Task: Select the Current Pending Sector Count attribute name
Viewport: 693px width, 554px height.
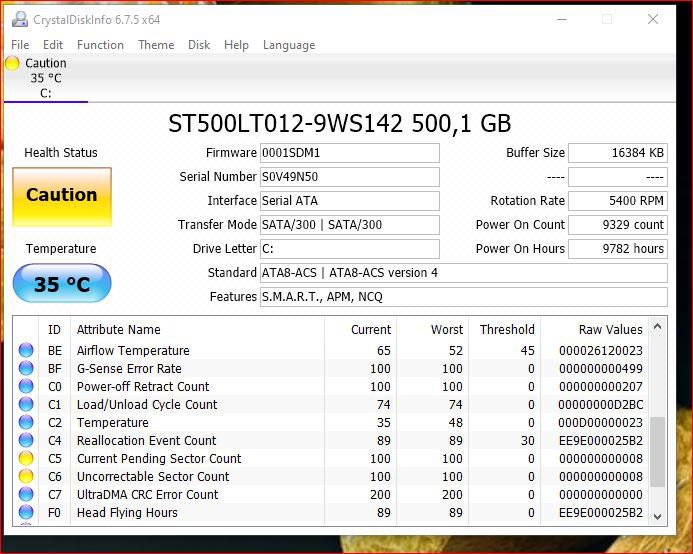Action: coord(159,459)
